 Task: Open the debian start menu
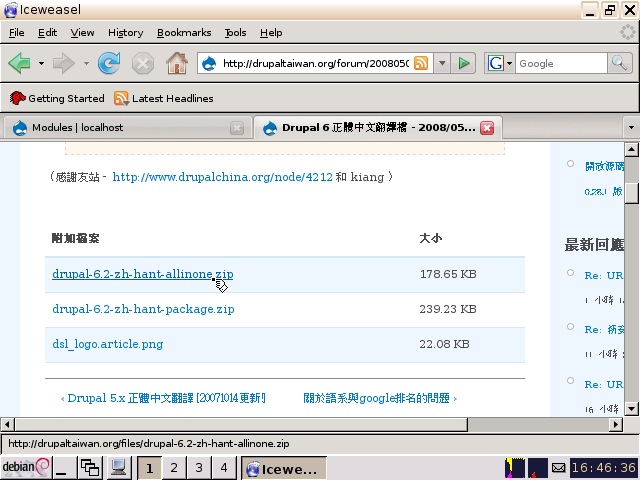coord(25,467)
